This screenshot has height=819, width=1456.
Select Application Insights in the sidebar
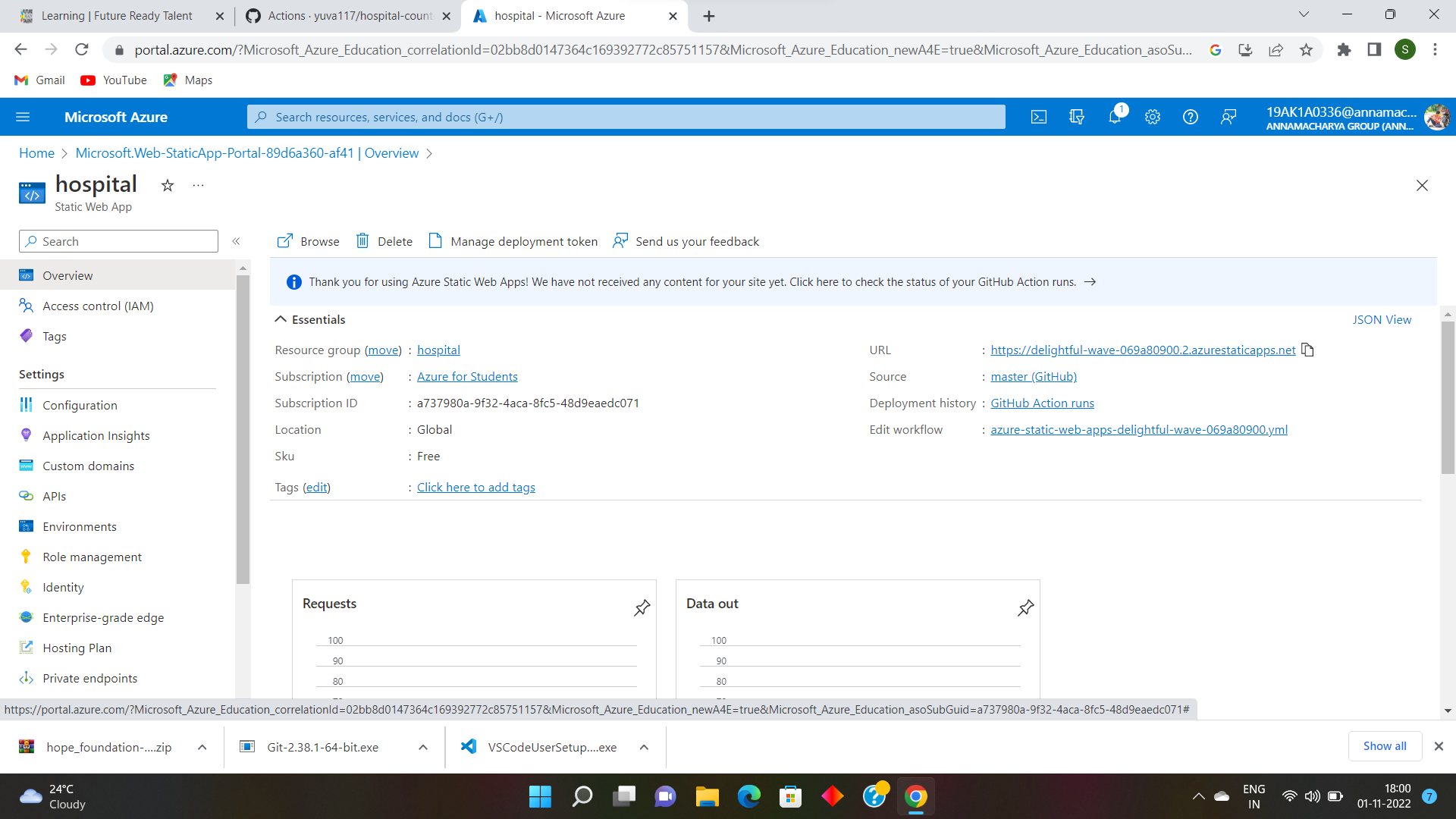96,435
